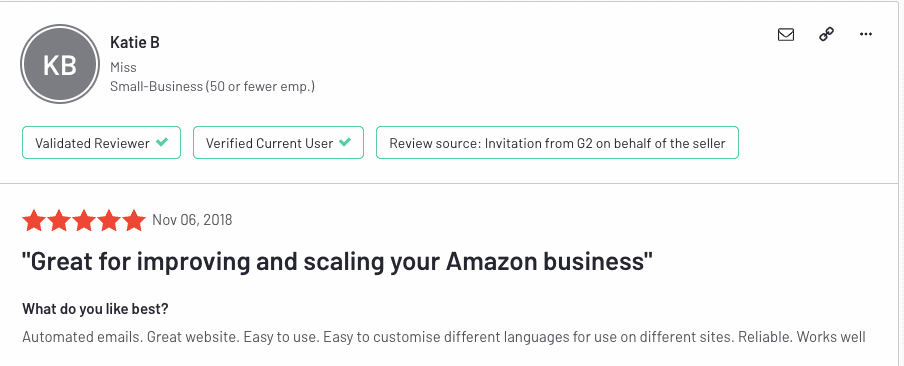Select the Verified Current User badge
Viewport: 904px width, 366px height.
[278, 143]
